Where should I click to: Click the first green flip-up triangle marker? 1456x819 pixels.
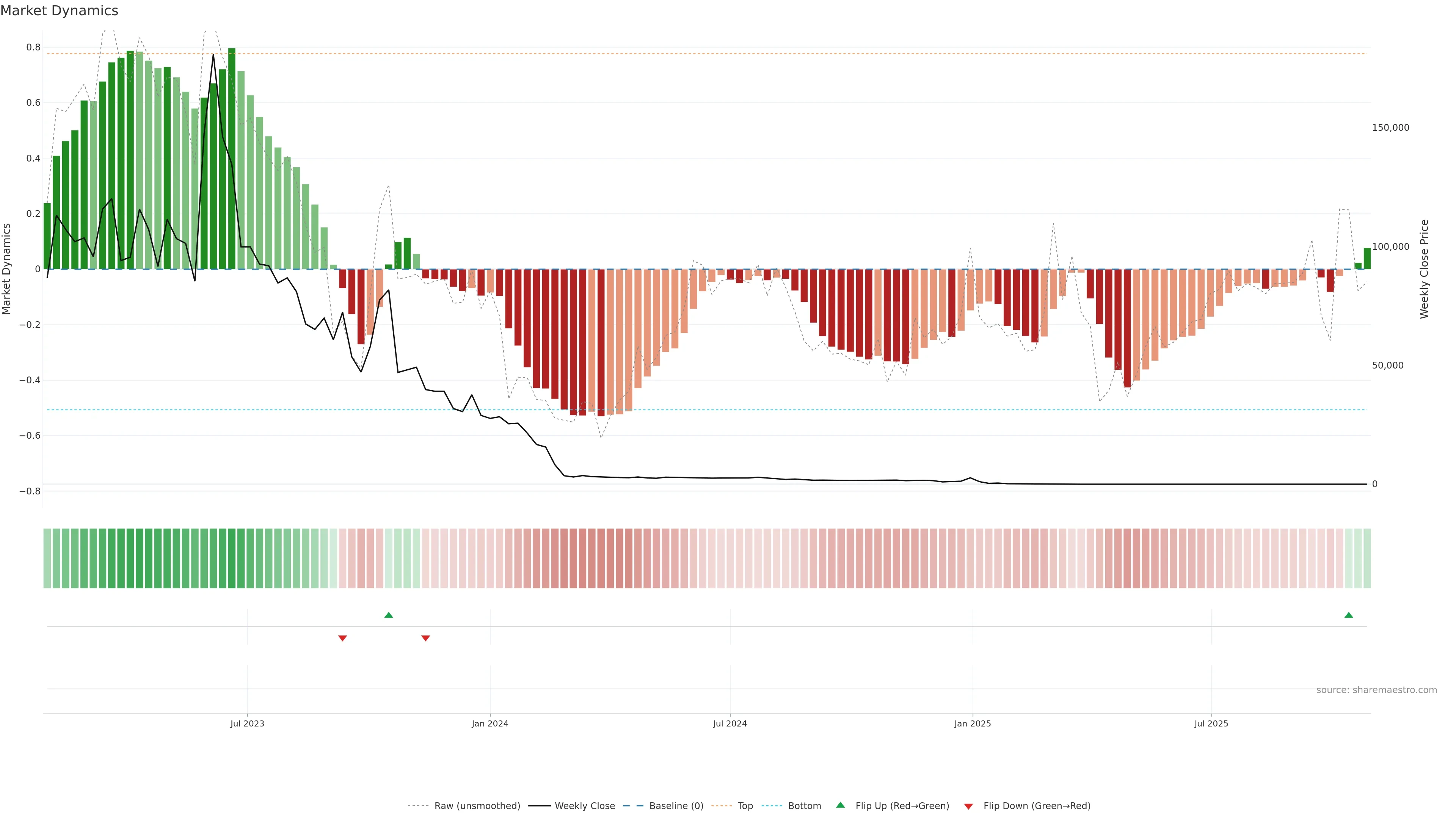[x=388, y=615]
